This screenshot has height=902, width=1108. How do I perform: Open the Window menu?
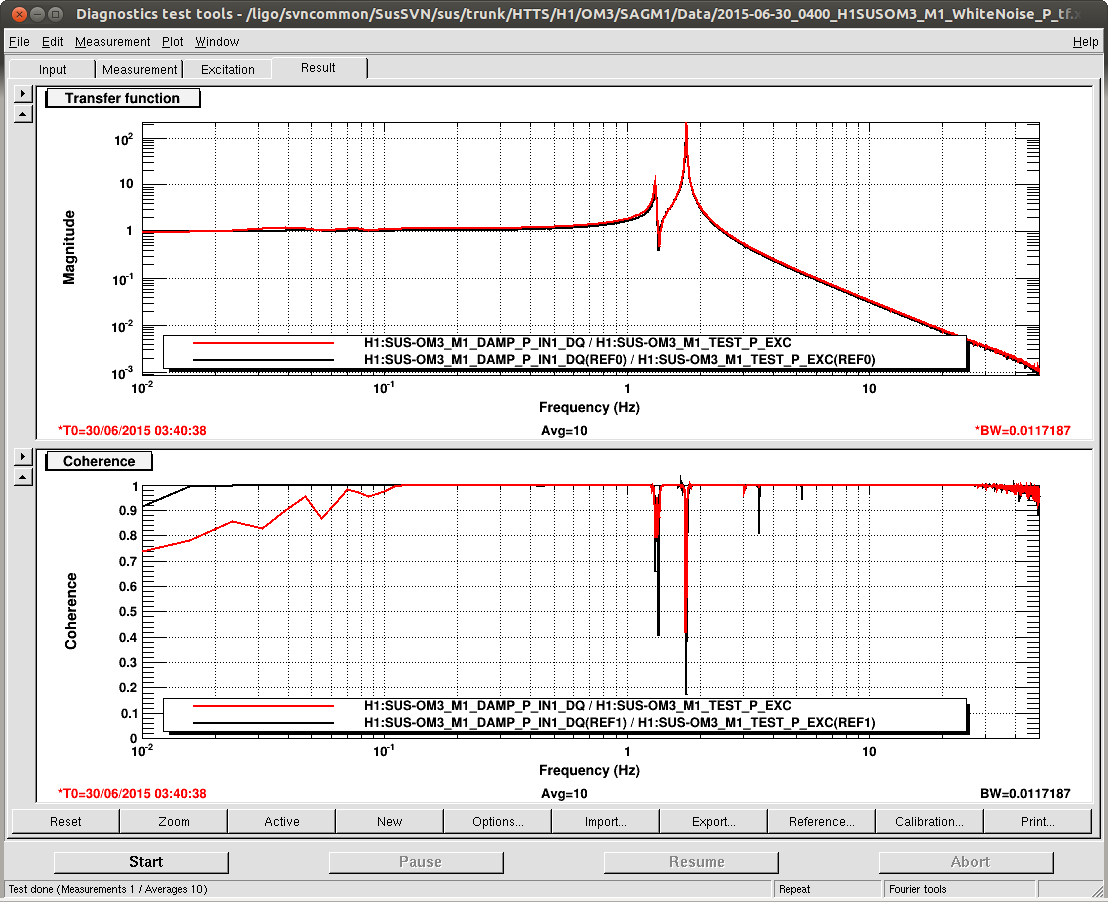click(217, 42)
